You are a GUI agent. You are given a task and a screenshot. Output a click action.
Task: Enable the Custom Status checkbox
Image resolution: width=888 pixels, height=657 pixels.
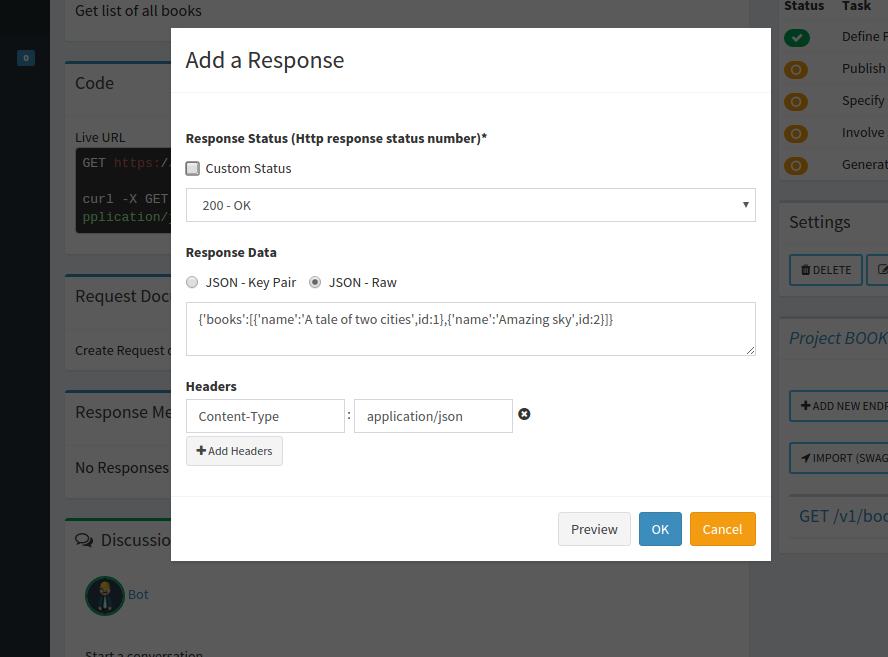(x=193, y=168)
